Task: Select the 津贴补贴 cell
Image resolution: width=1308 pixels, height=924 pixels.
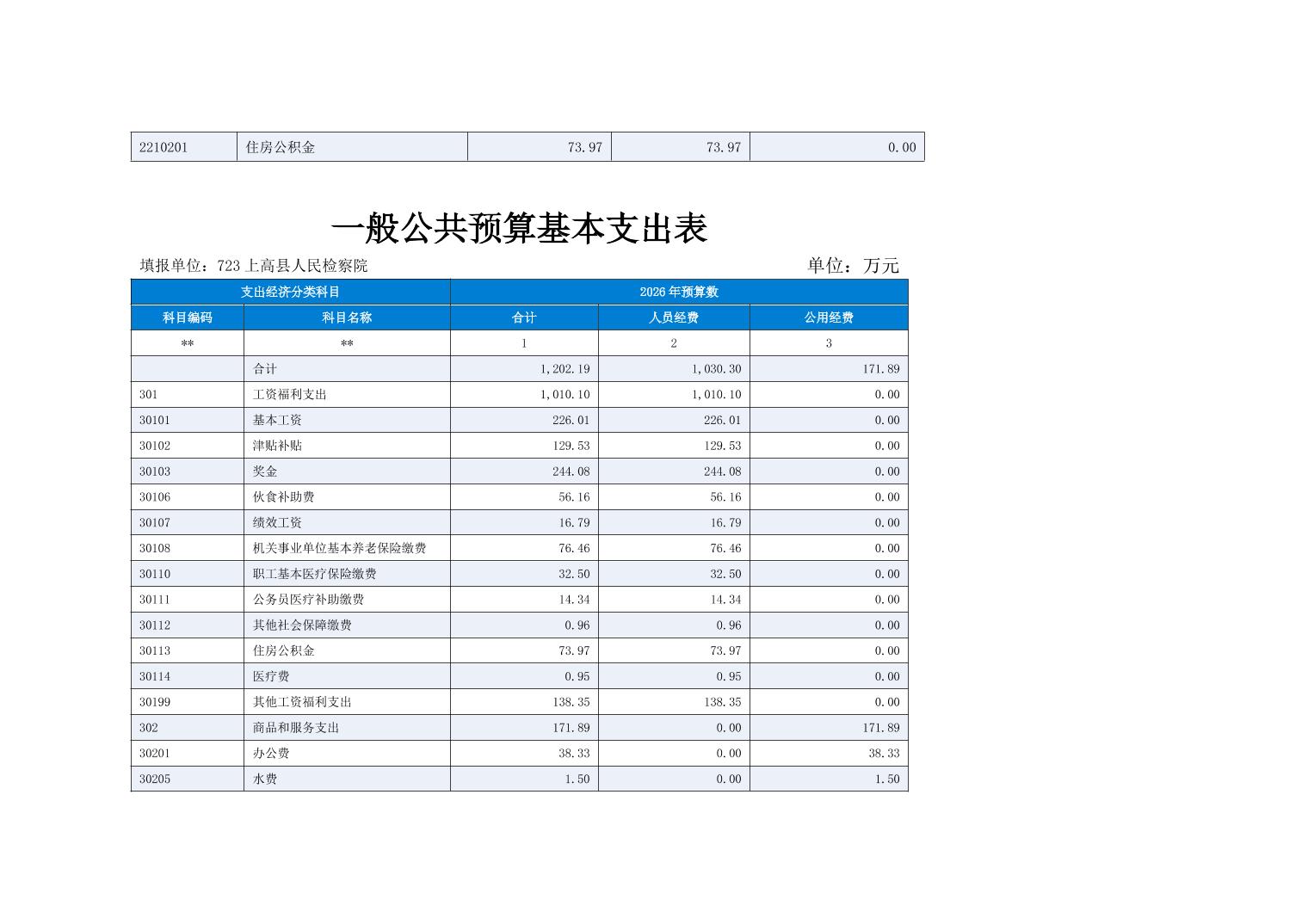Action: click(277, 446)
